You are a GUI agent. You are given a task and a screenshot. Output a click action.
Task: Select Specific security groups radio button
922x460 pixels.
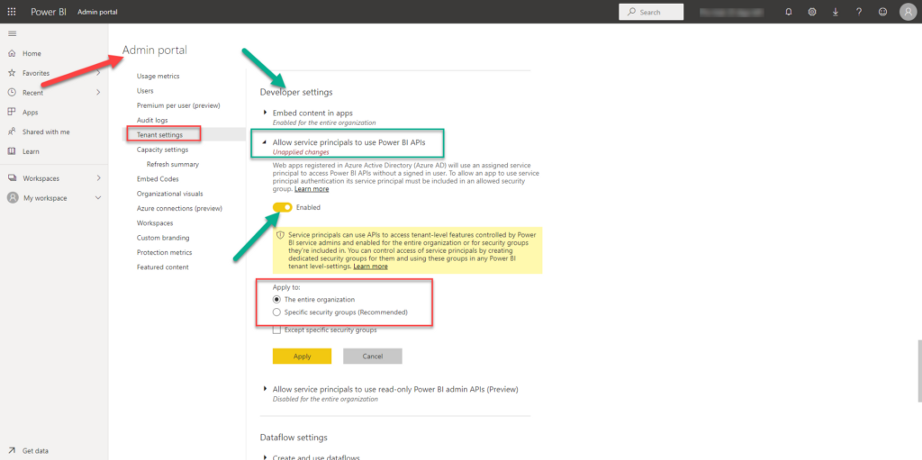pos(276,312)
